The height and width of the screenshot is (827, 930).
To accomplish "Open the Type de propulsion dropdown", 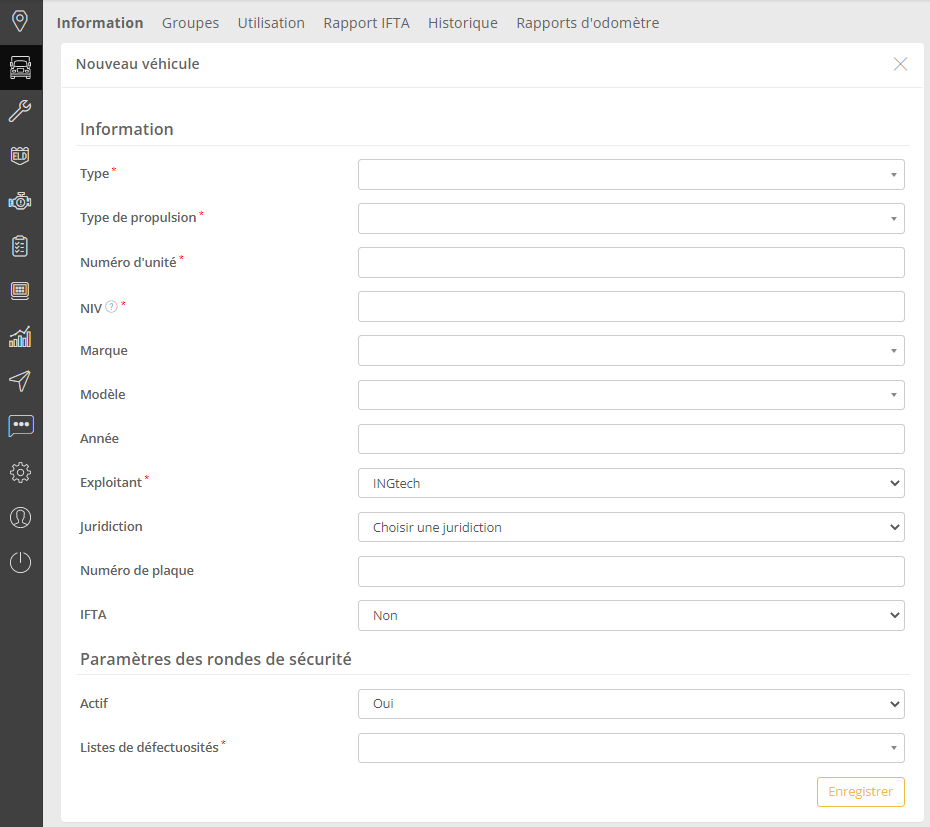I will (x=631, y=219).
